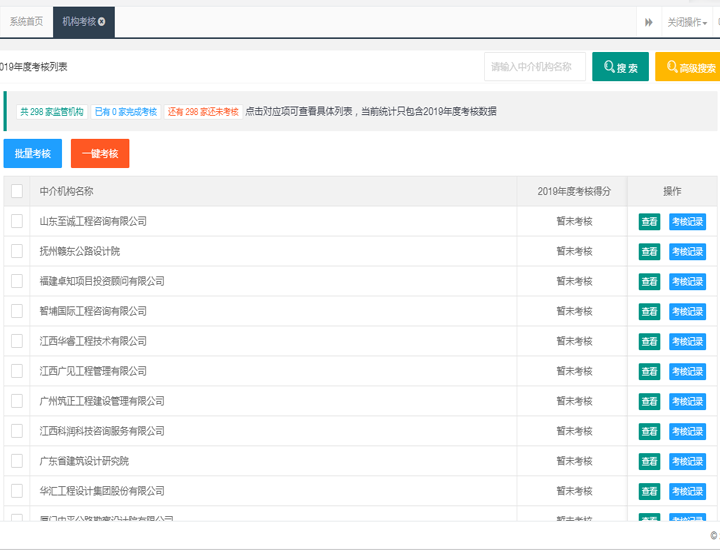Open 考核记录 for 江西科润科技咨询服务有限公司

coord(687,432)
